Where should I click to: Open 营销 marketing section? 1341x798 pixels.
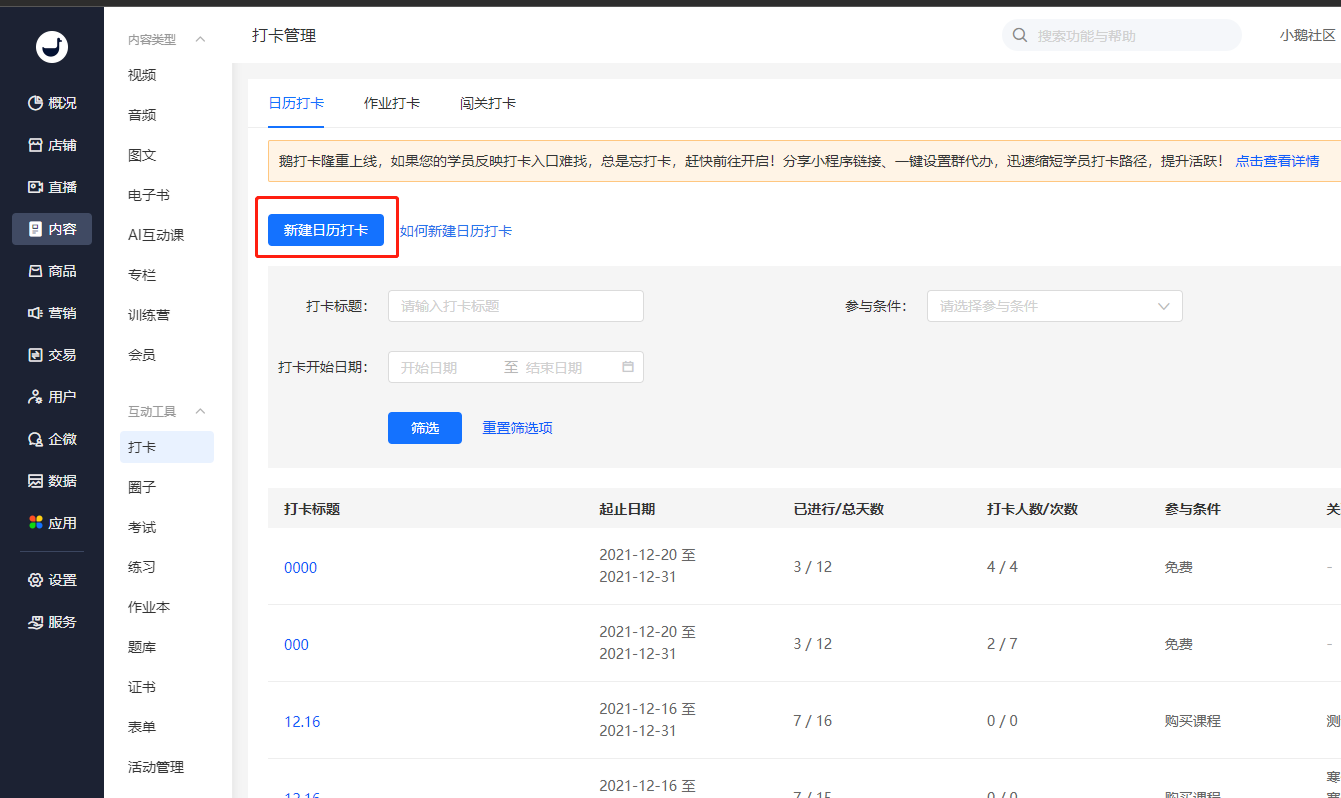click(52, 313)
